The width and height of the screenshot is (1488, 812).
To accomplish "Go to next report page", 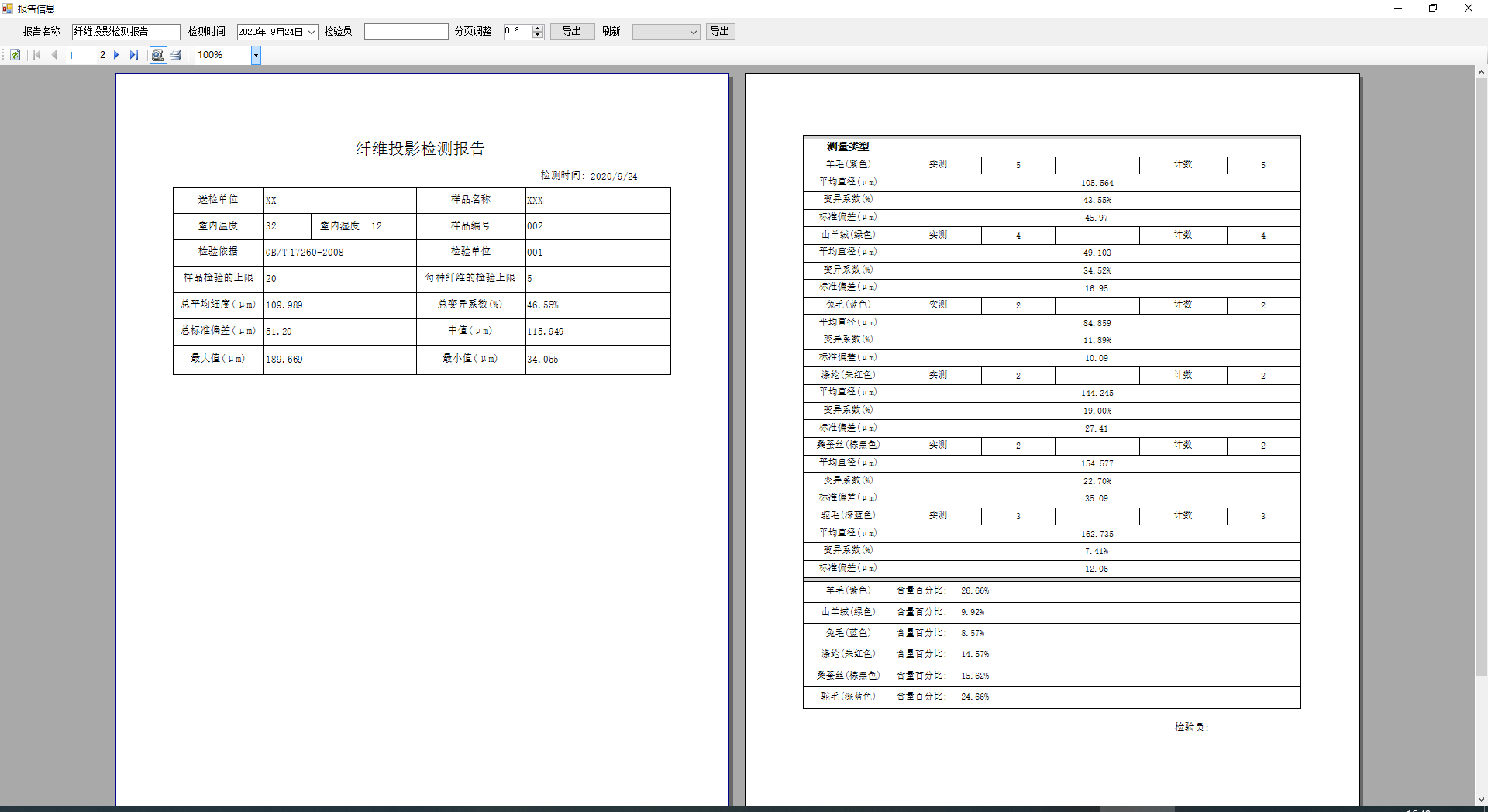I will pos(116,55).
